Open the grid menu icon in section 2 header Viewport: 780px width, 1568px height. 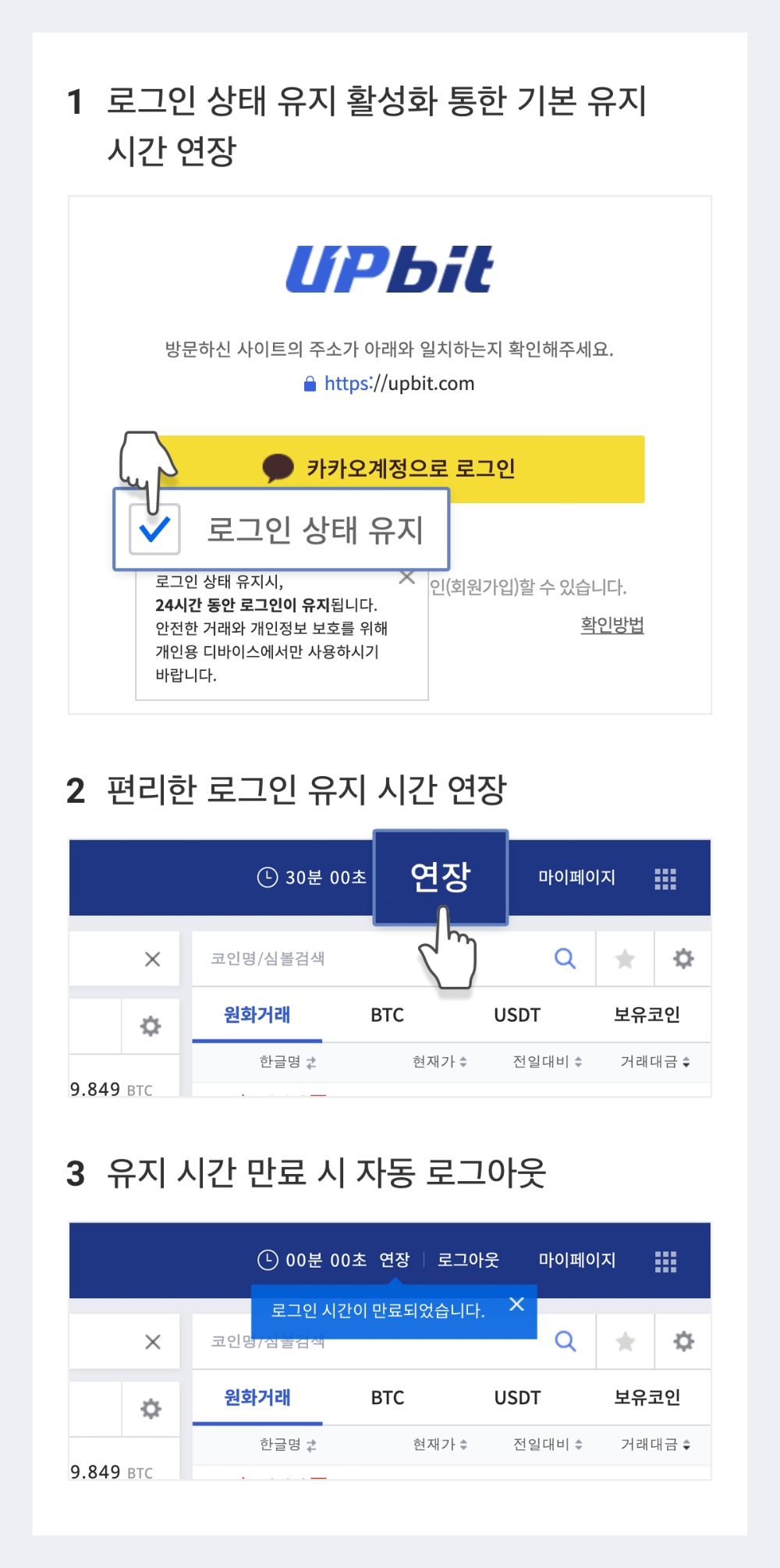(665, 879)
